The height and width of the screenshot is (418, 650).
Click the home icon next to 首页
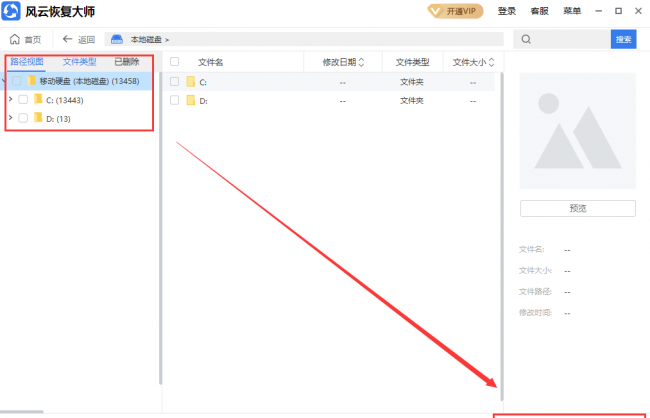15,39
